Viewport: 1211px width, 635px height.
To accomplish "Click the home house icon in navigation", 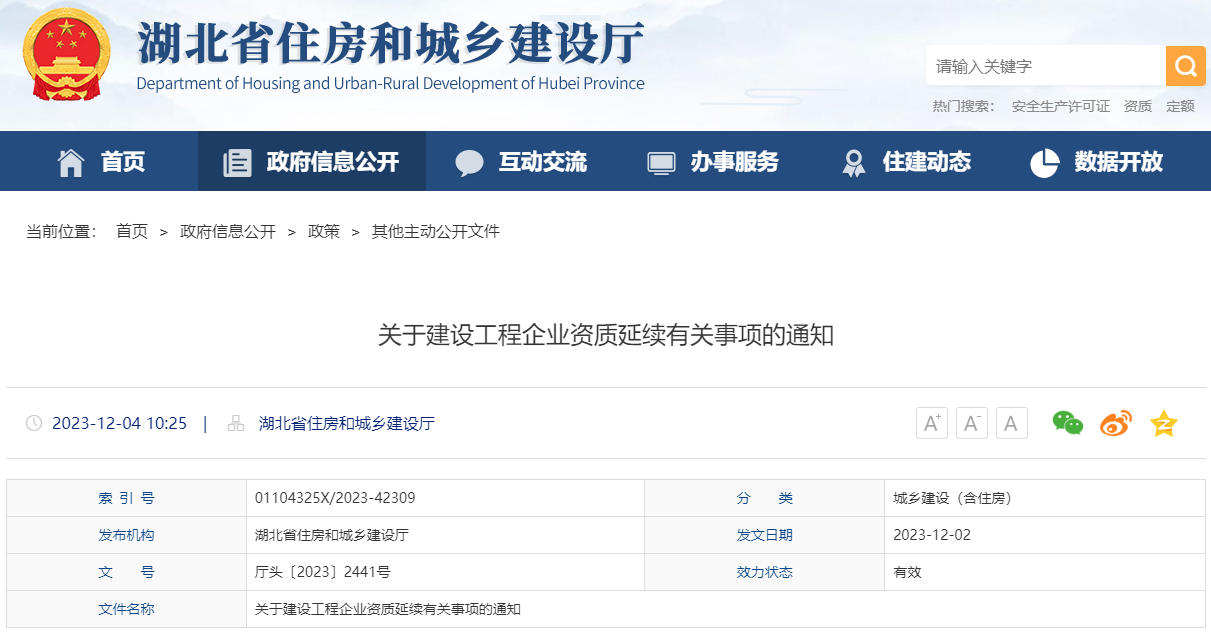I will pos(71,162).
